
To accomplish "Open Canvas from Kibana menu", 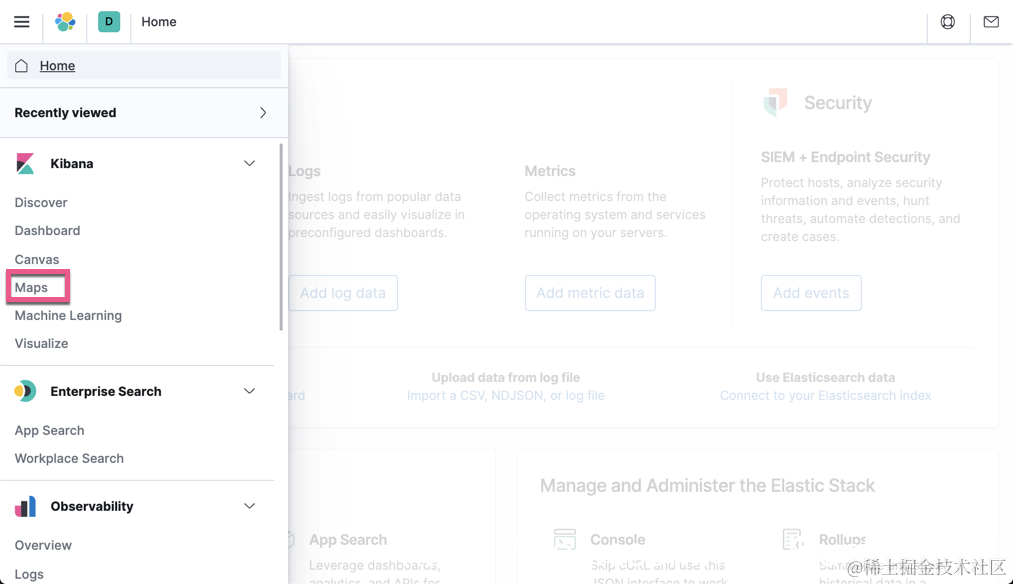I will (x=37, y=259).
